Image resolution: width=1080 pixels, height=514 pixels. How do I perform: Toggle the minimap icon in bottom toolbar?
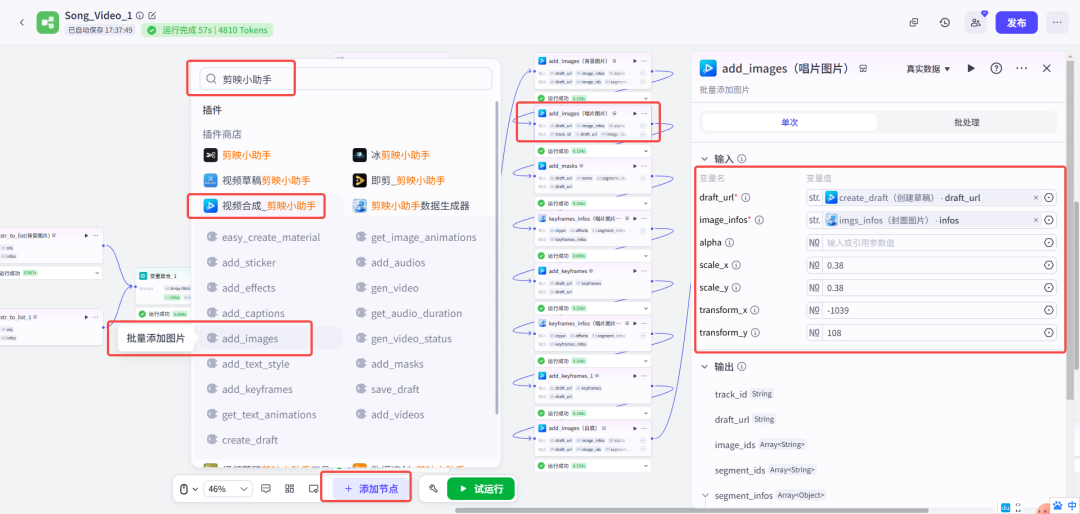(313, 489)
